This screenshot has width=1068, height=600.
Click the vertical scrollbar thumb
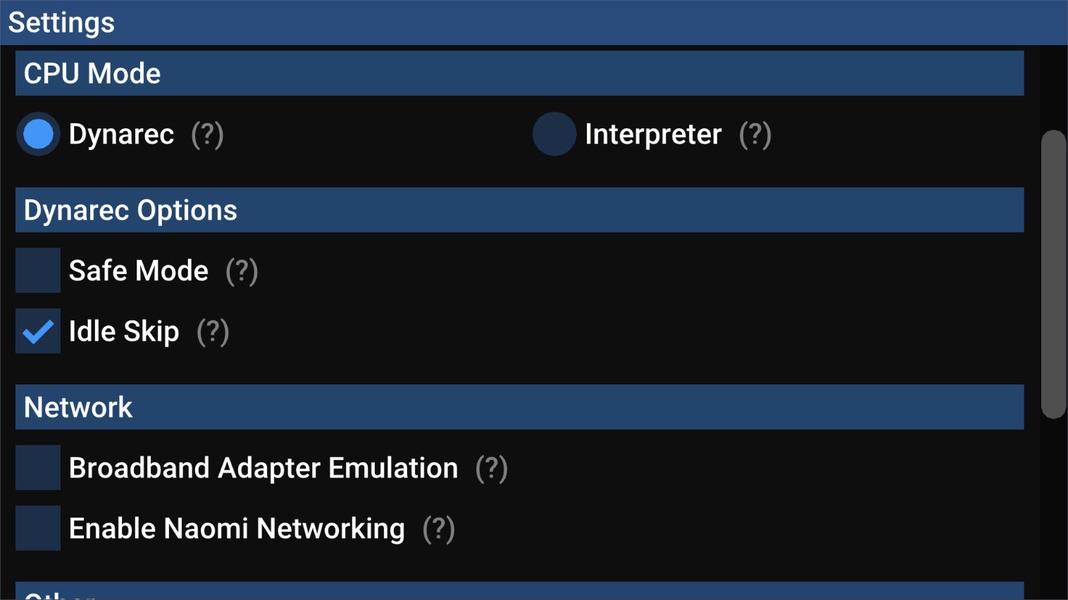click(1054, 274)
